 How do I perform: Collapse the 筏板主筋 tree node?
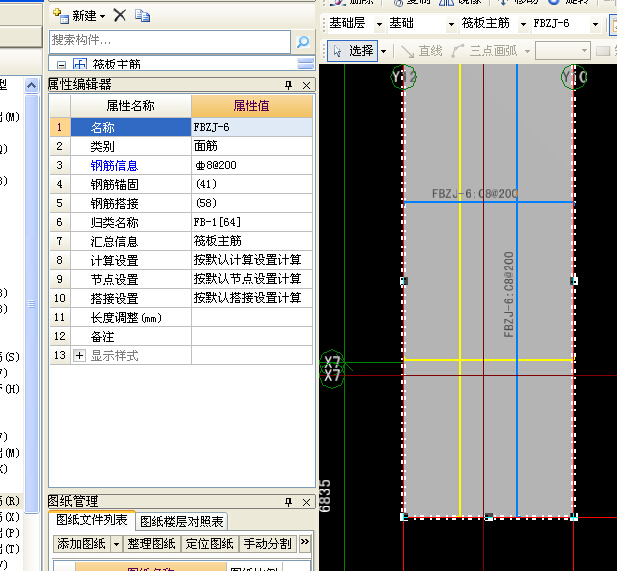[61, 65]
